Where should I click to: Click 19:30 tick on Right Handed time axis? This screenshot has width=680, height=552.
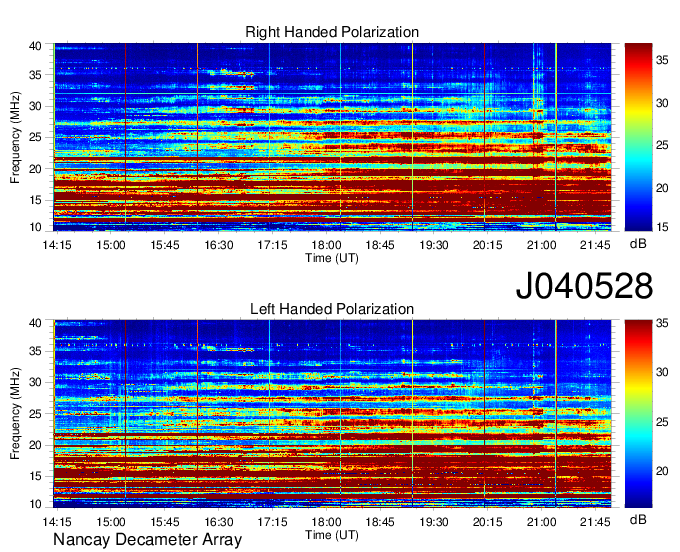point(434,245)
